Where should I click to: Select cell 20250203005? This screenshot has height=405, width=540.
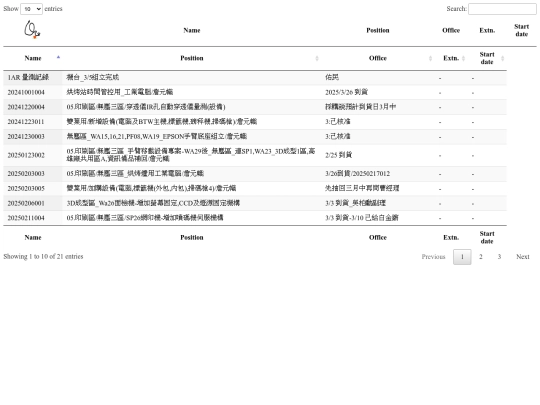pos(33,188)
